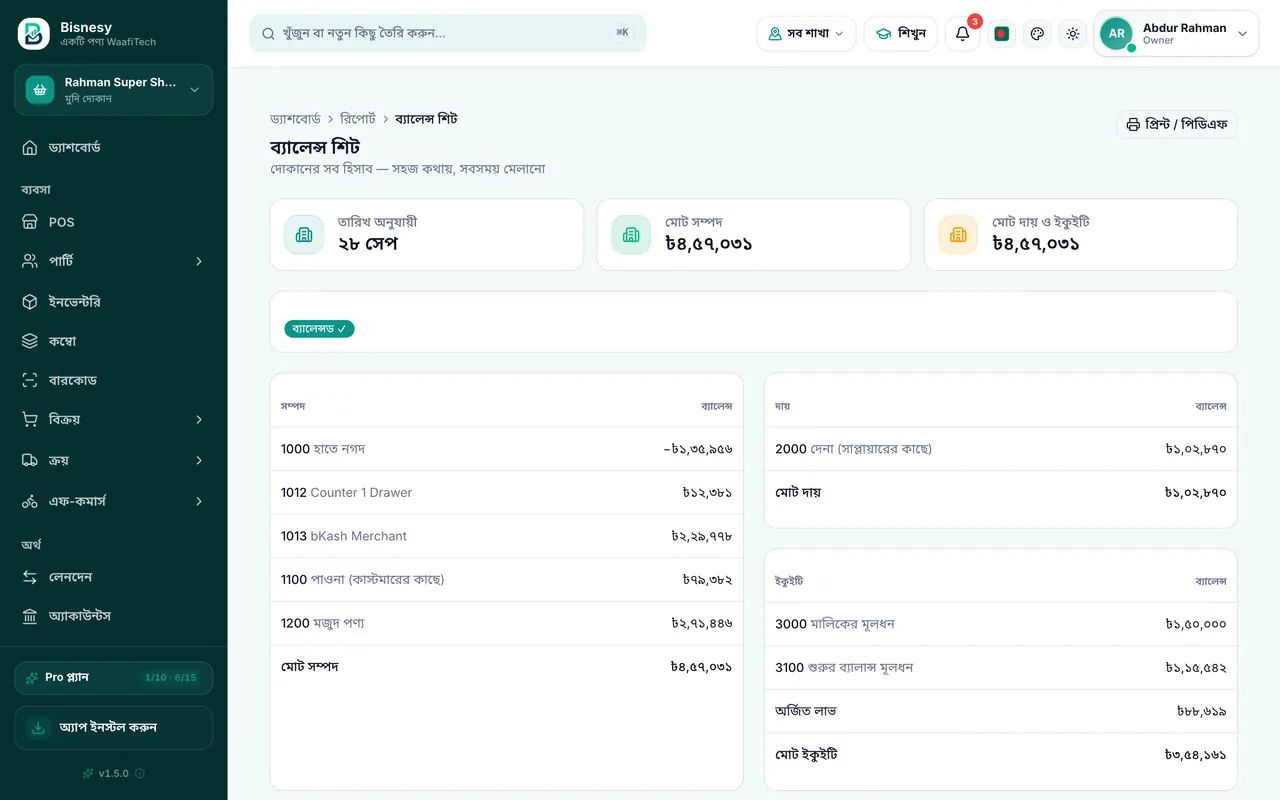Screen dimensions: 1280x800
Task: Follow the ড্যাশবোর্ড breadcrumb link
Action: point(295,119)
